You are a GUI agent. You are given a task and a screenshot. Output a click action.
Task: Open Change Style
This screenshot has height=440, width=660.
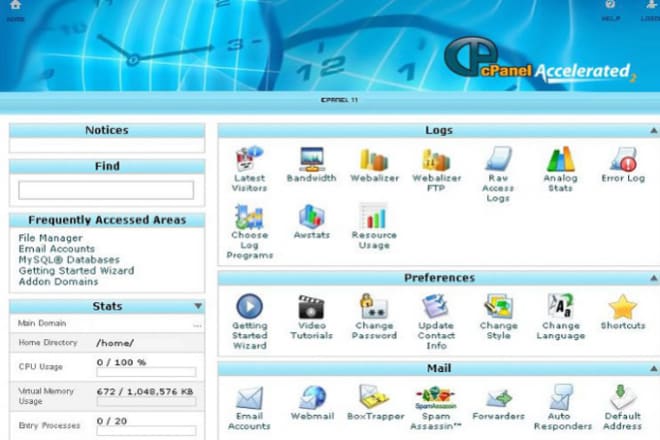498,317
